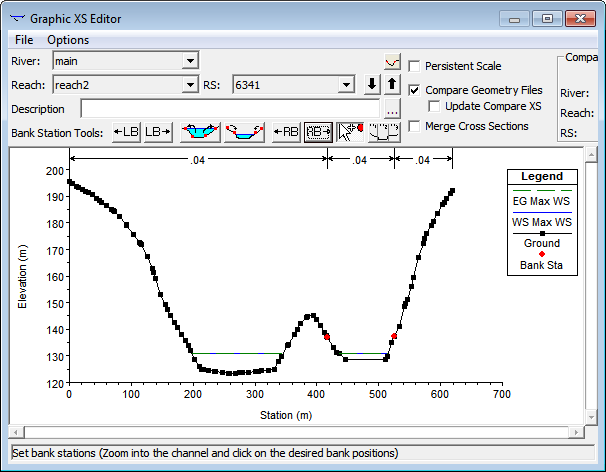Click the right red bank station point
606x472 pixels.
(x=394, y=336)
